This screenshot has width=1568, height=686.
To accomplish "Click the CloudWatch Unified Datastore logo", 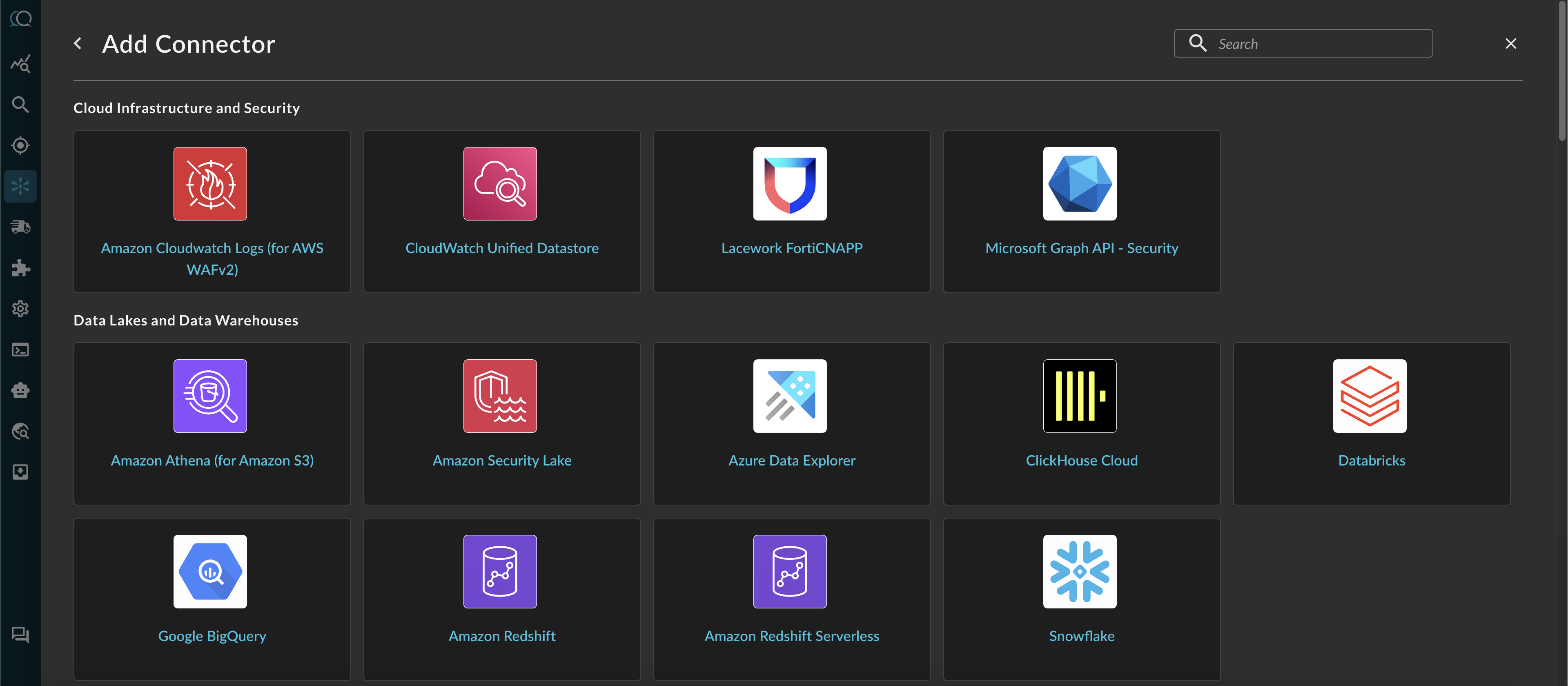I will pos(500,183).
